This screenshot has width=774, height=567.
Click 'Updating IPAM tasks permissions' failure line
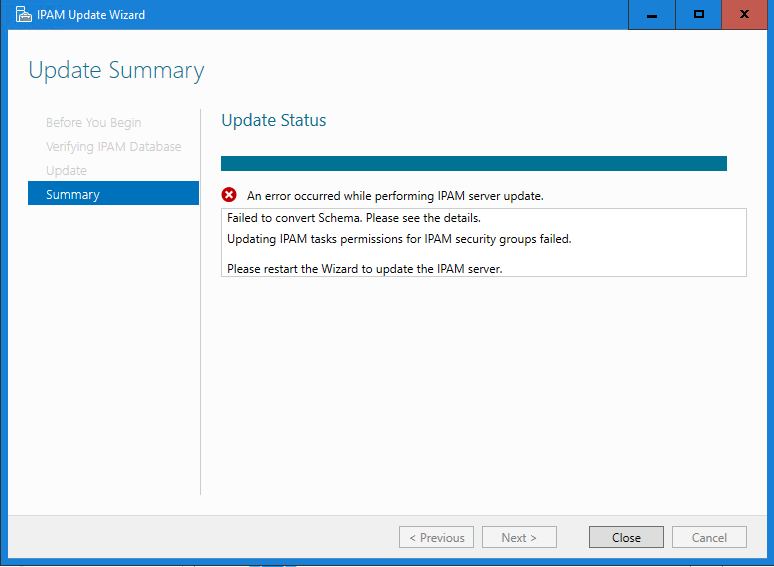coord(399,239)
